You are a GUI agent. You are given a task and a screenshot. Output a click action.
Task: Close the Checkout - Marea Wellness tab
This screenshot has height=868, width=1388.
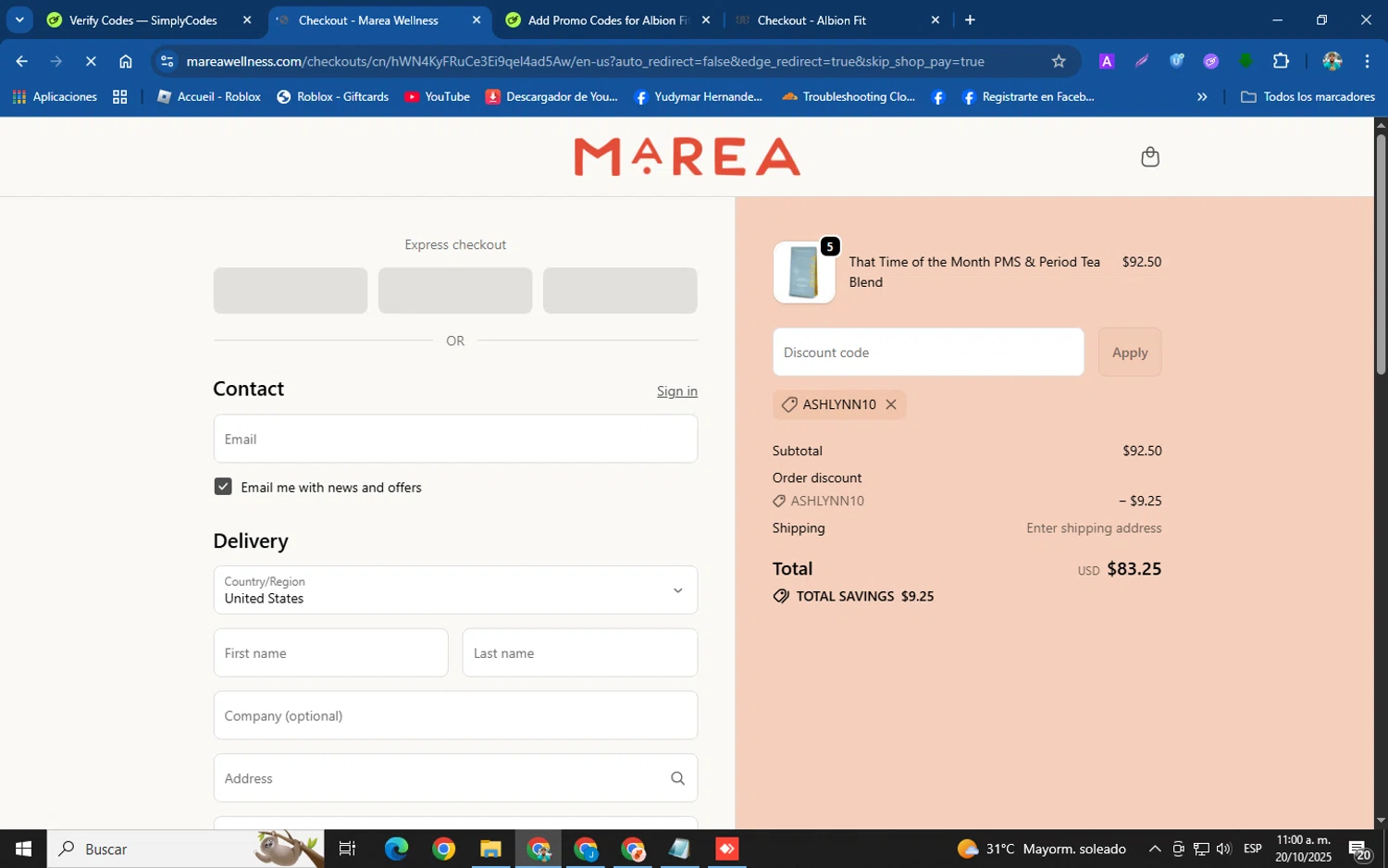tap(477, 19)
